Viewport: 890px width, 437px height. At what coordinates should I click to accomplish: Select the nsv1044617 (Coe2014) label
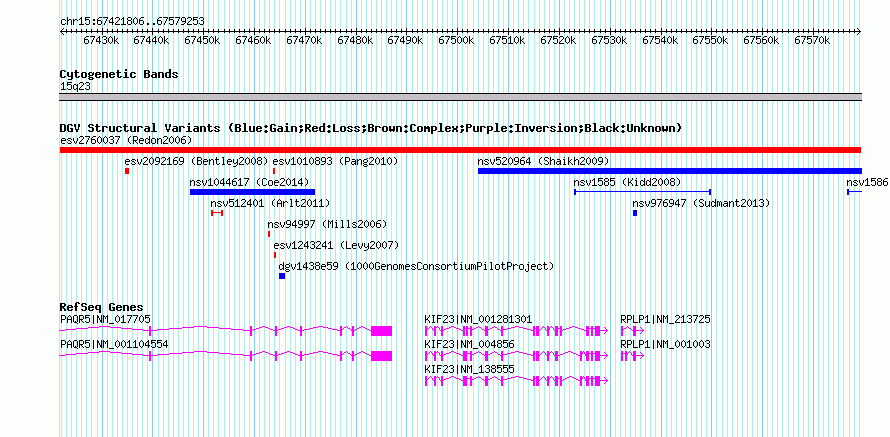[x=249, y=182]
